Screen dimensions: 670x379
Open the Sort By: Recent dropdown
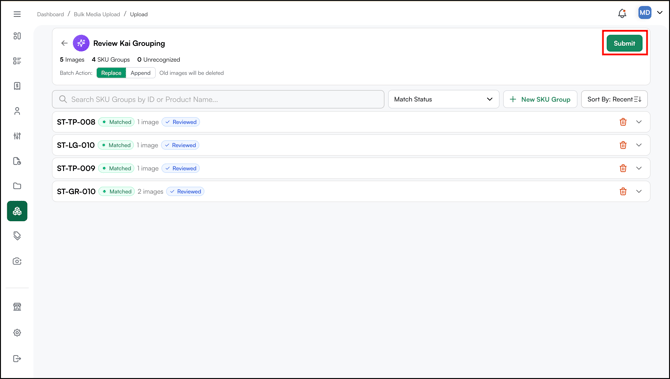[614, 99]
